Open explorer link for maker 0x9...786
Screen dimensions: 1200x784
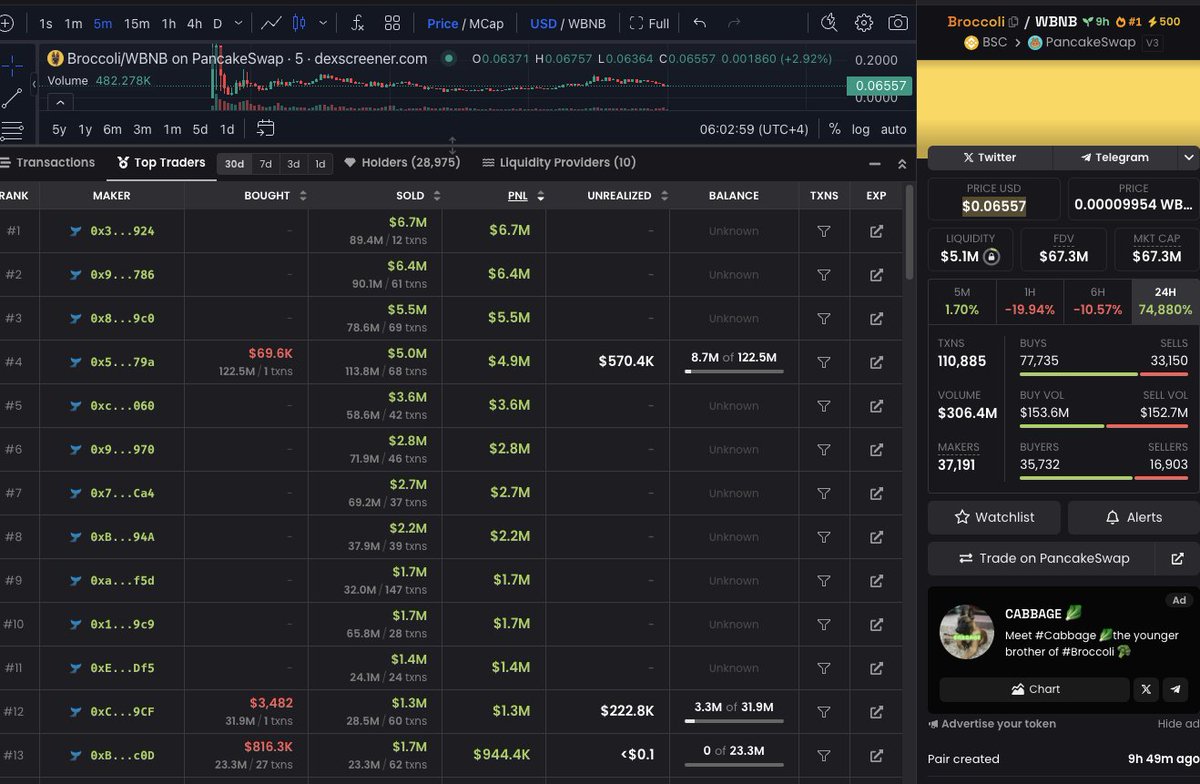876,275
